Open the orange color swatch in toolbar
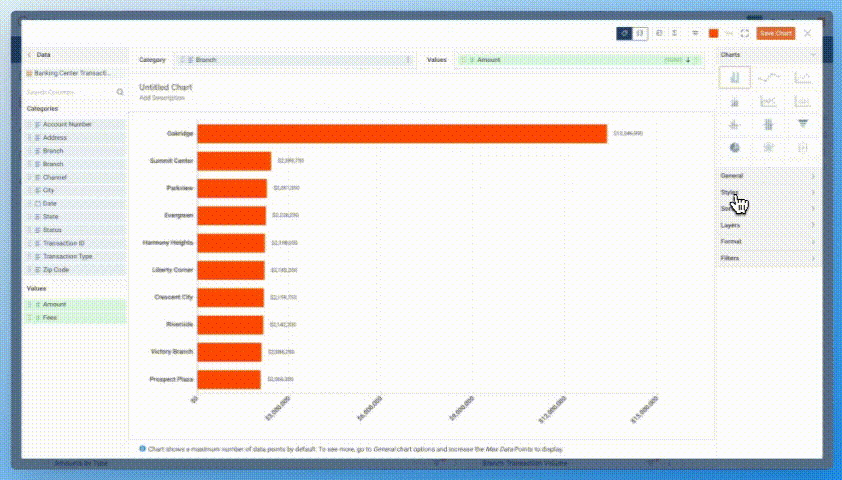 tap(713, 33)
